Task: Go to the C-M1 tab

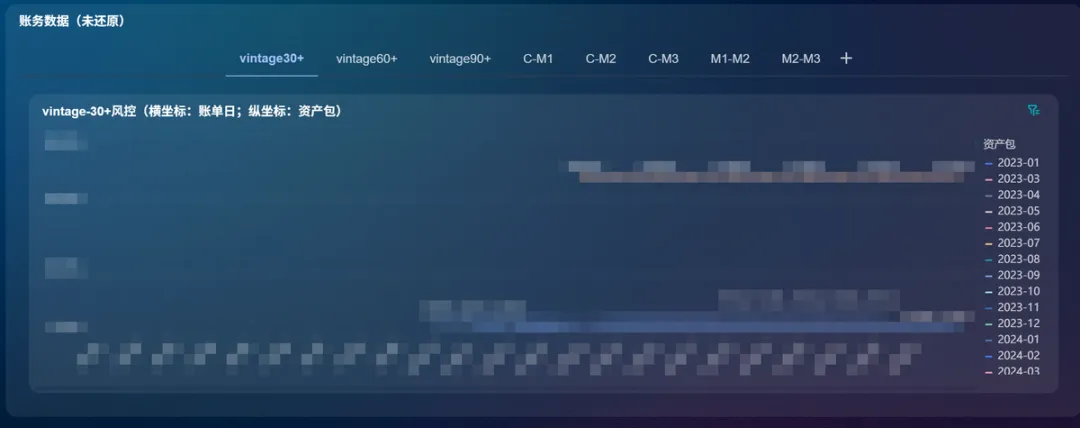Action: [538, 59]
